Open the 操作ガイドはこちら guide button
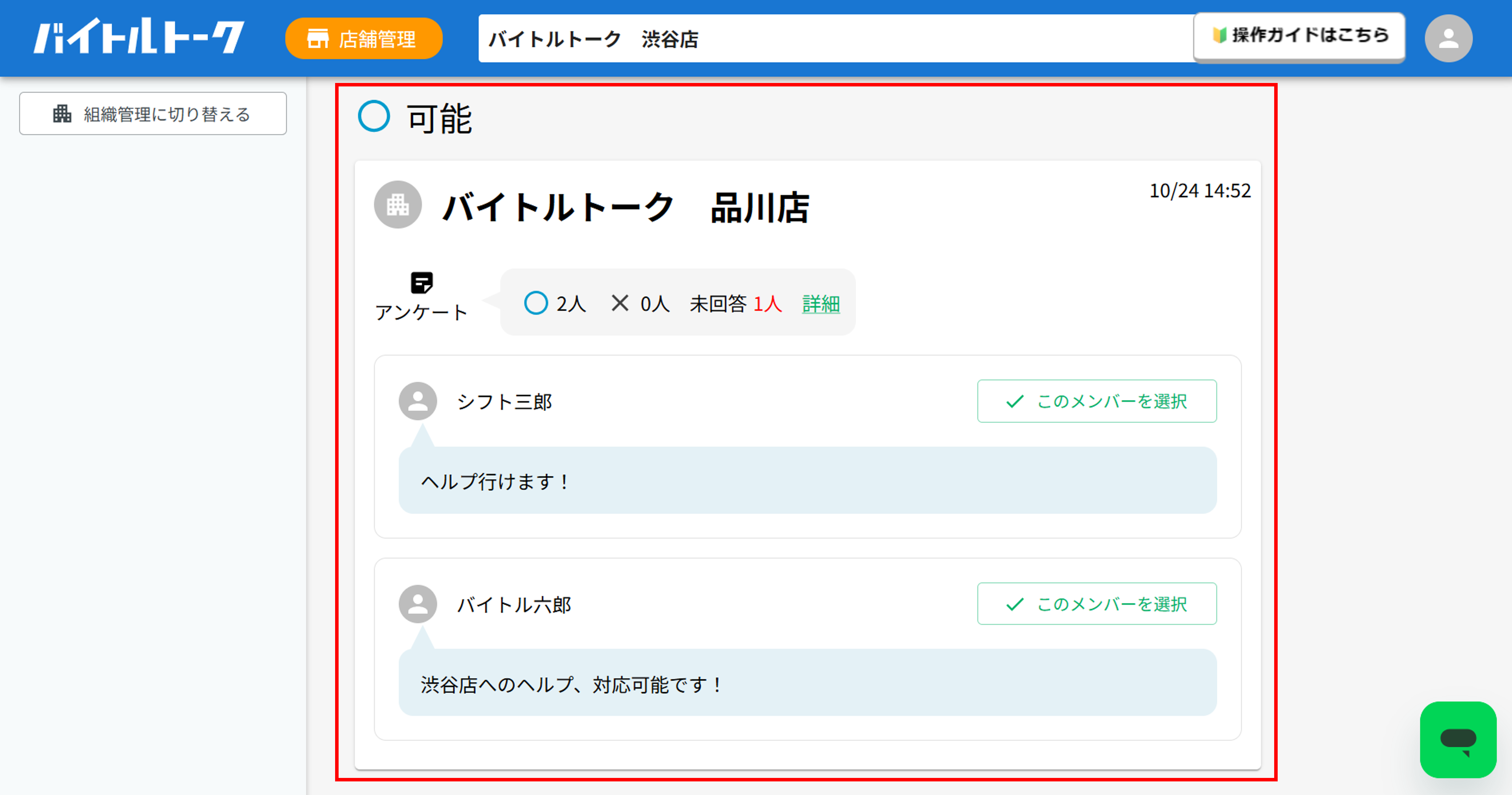This screenshot has width=1512, height=795. tap(1299, 36)
